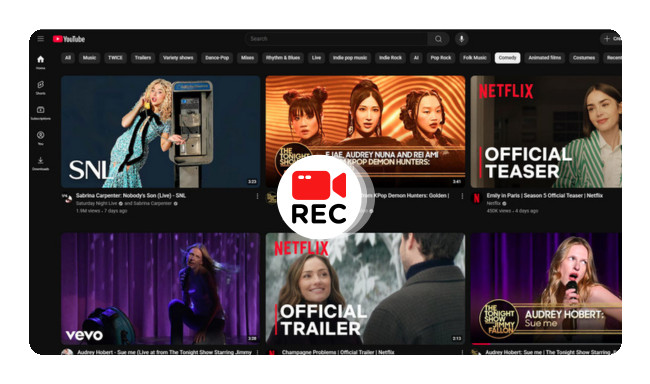Open title 'Champagne Problems | Official Trailer | Netflix'
The image size is (650, 384).
(x=338, y=352)
